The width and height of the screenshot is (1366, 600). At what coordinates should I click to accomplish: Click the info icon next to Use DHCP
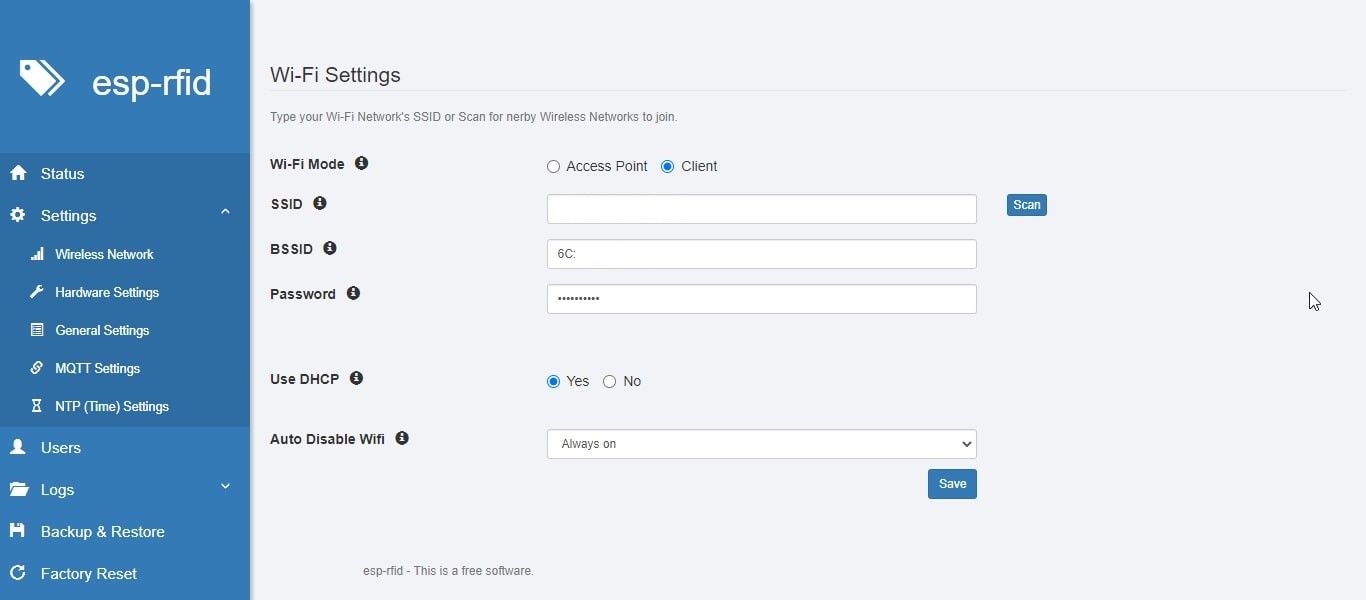click(x=356, y=378)
